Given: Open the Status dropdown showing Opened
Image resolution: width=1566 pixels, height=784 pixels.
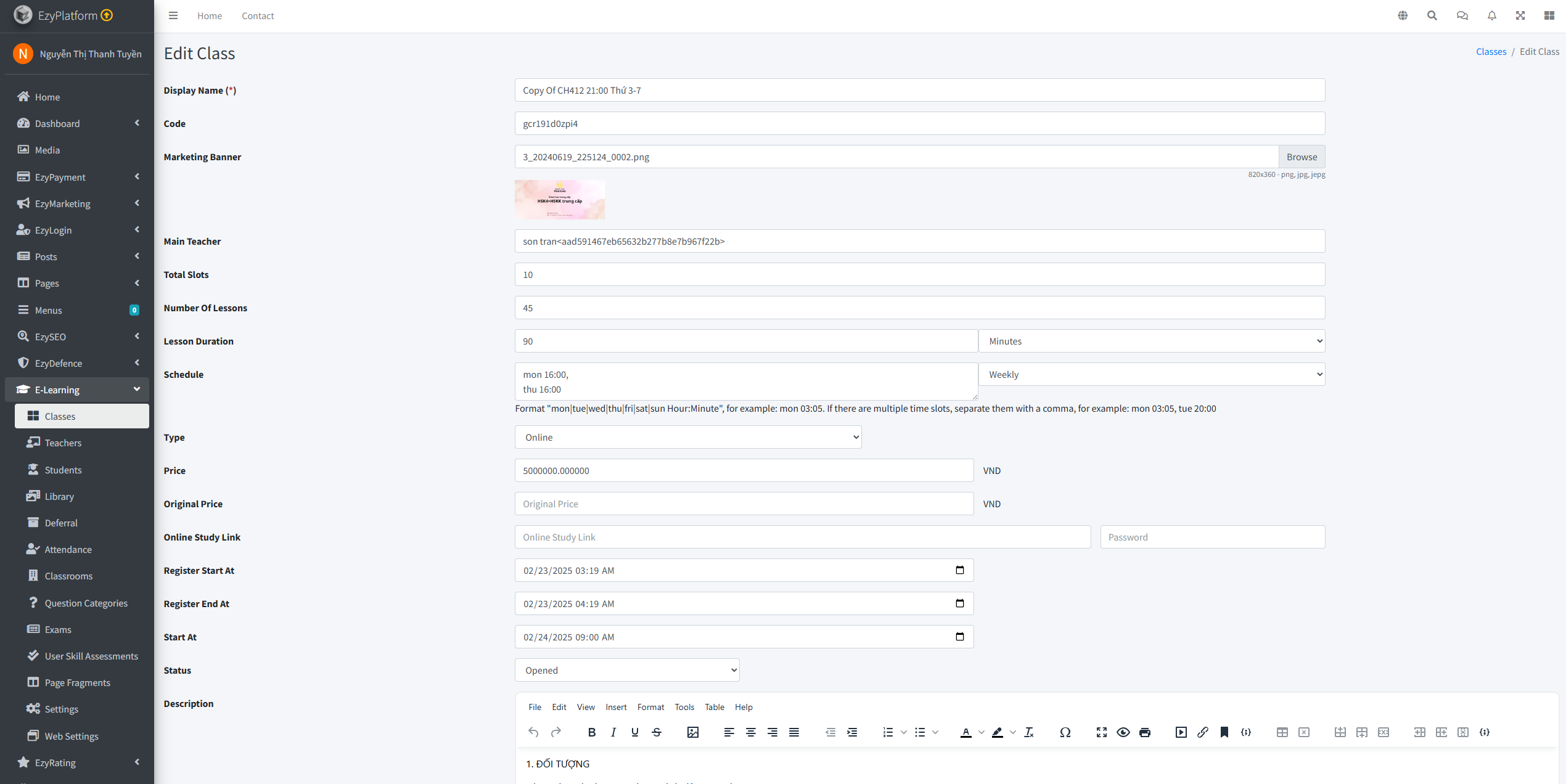Looking at the screenshot, I should pyautogui.click(x=627, y=670).
